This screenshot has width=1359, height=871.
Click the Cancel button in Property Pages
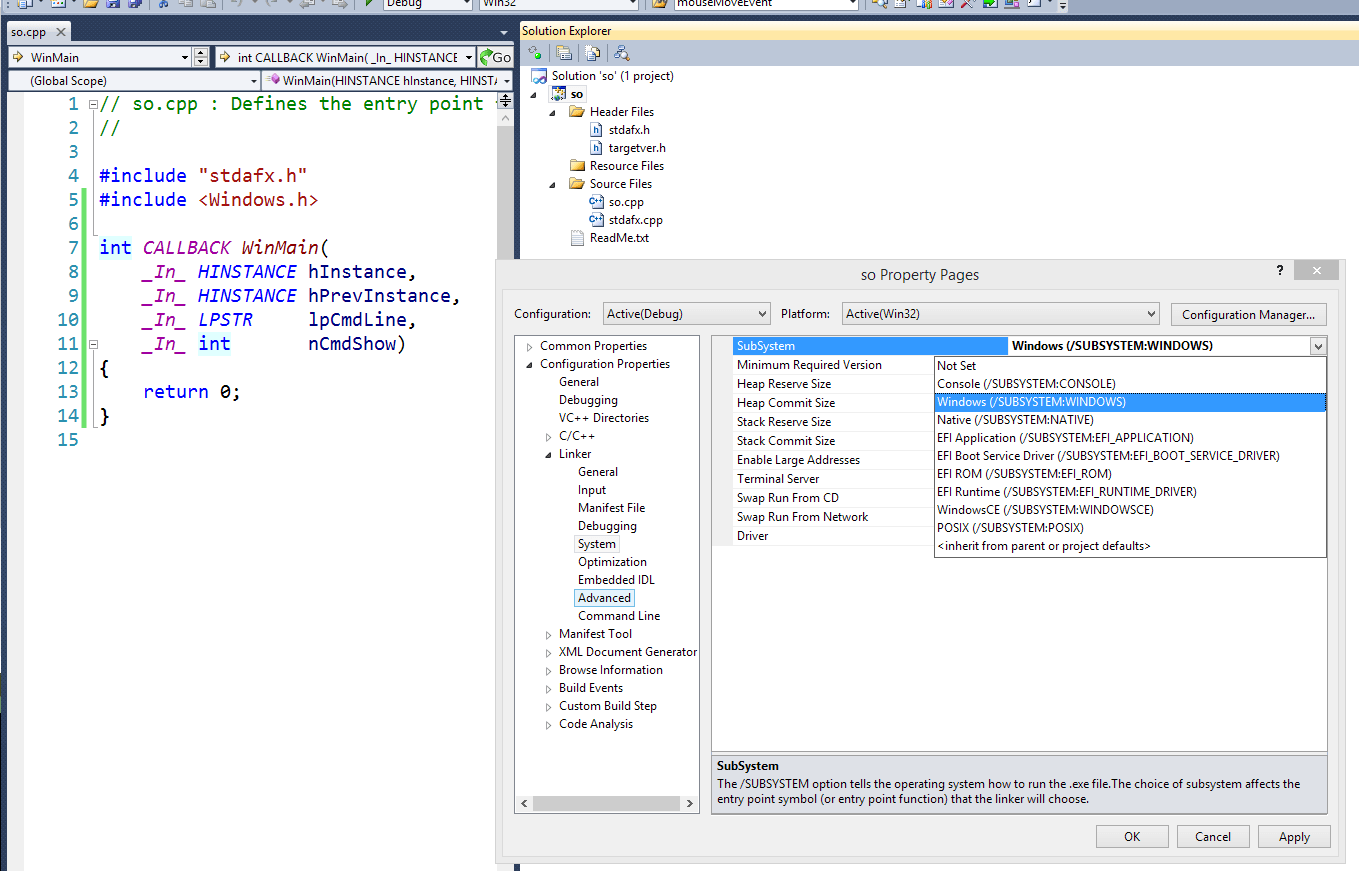click(x=1213, y=837)
